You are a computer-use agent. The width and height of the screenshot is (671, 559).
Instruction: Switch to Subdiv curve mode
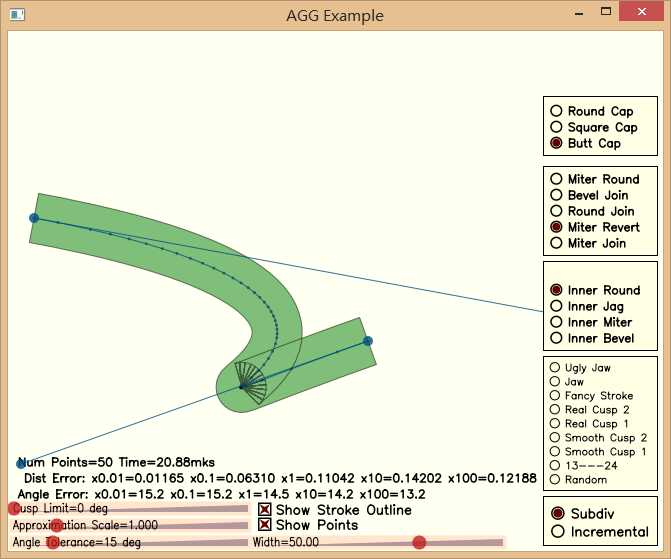coord(582,513)
